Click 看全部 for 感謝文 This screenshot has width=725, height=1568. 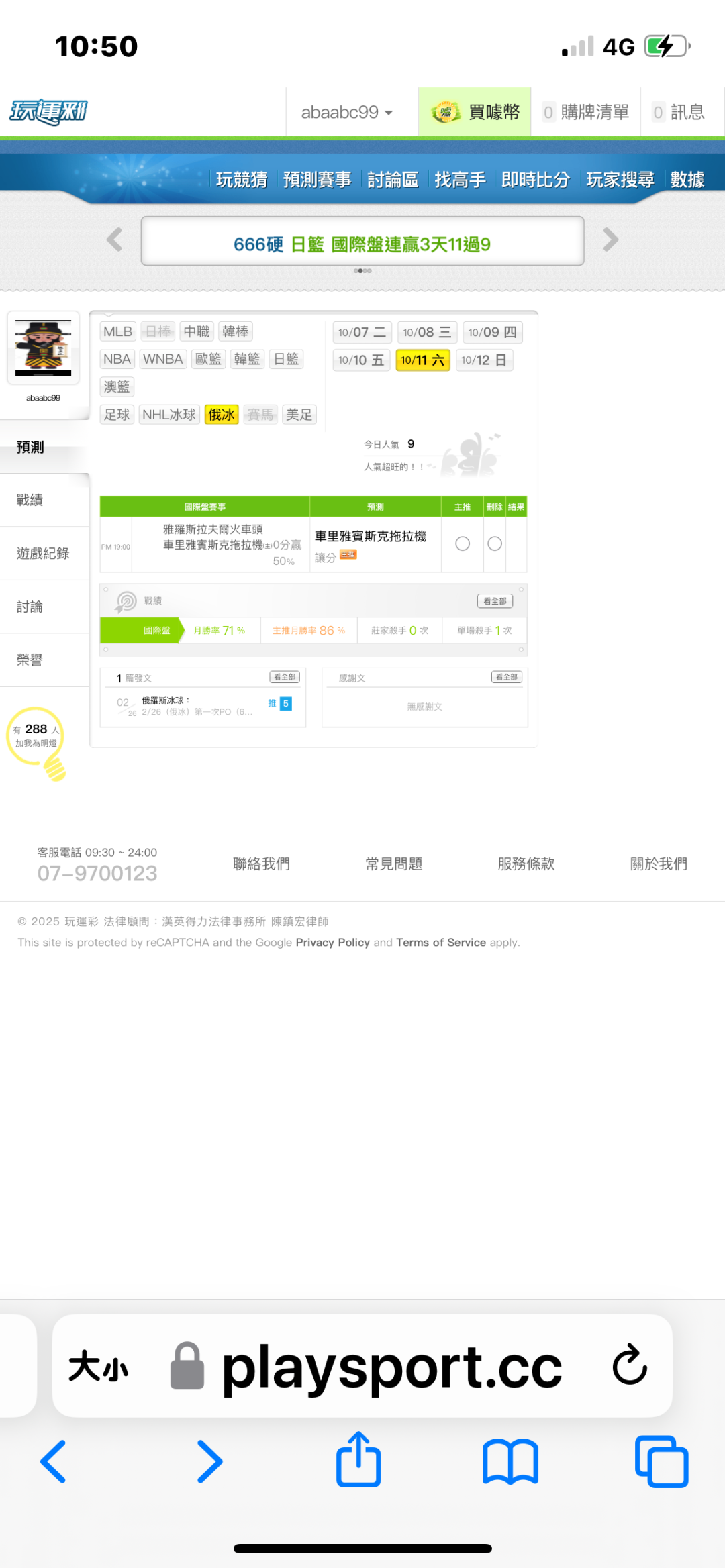coord(507,677)
